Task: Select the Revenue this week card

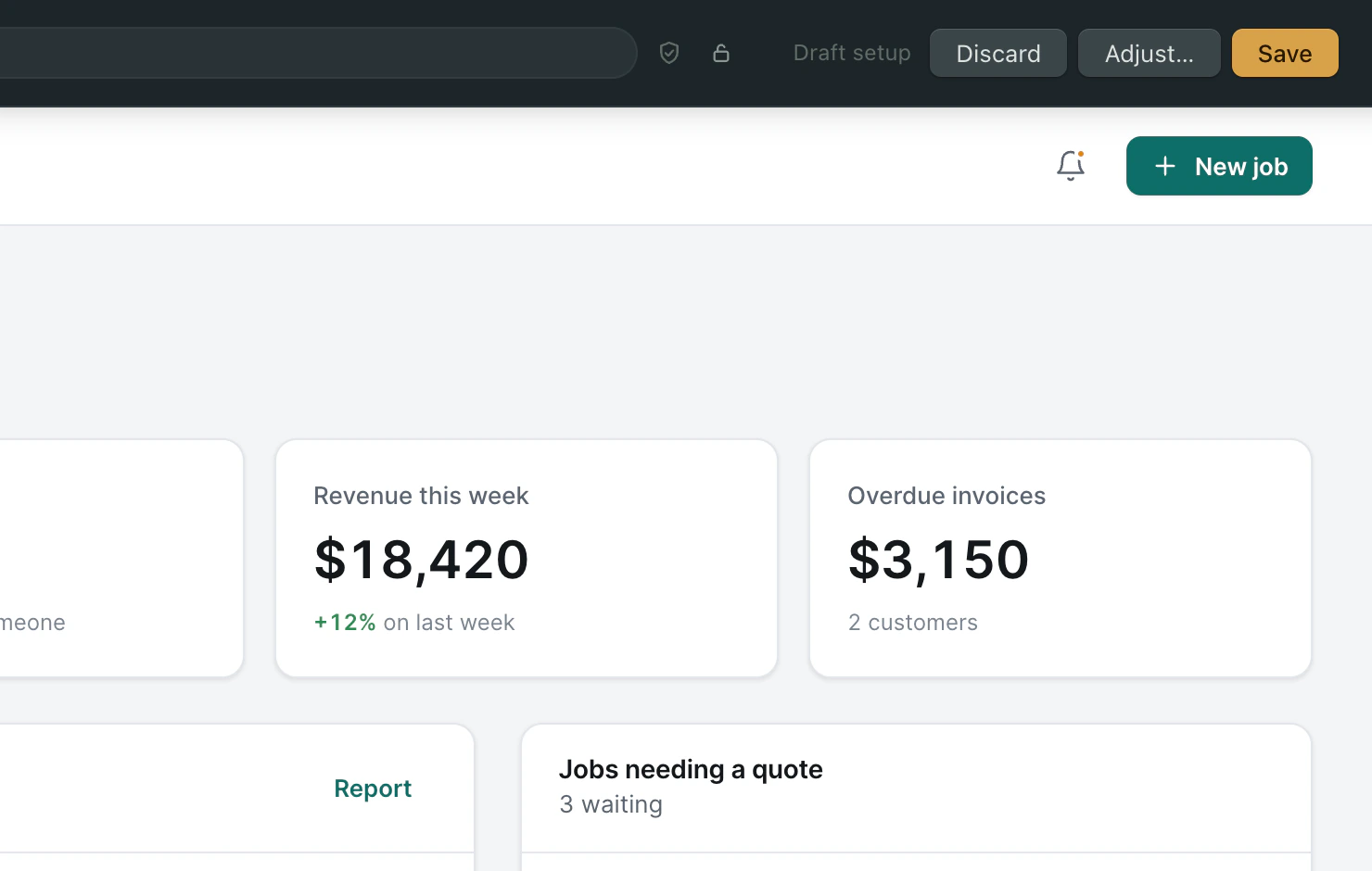Action: pos(527,558)
